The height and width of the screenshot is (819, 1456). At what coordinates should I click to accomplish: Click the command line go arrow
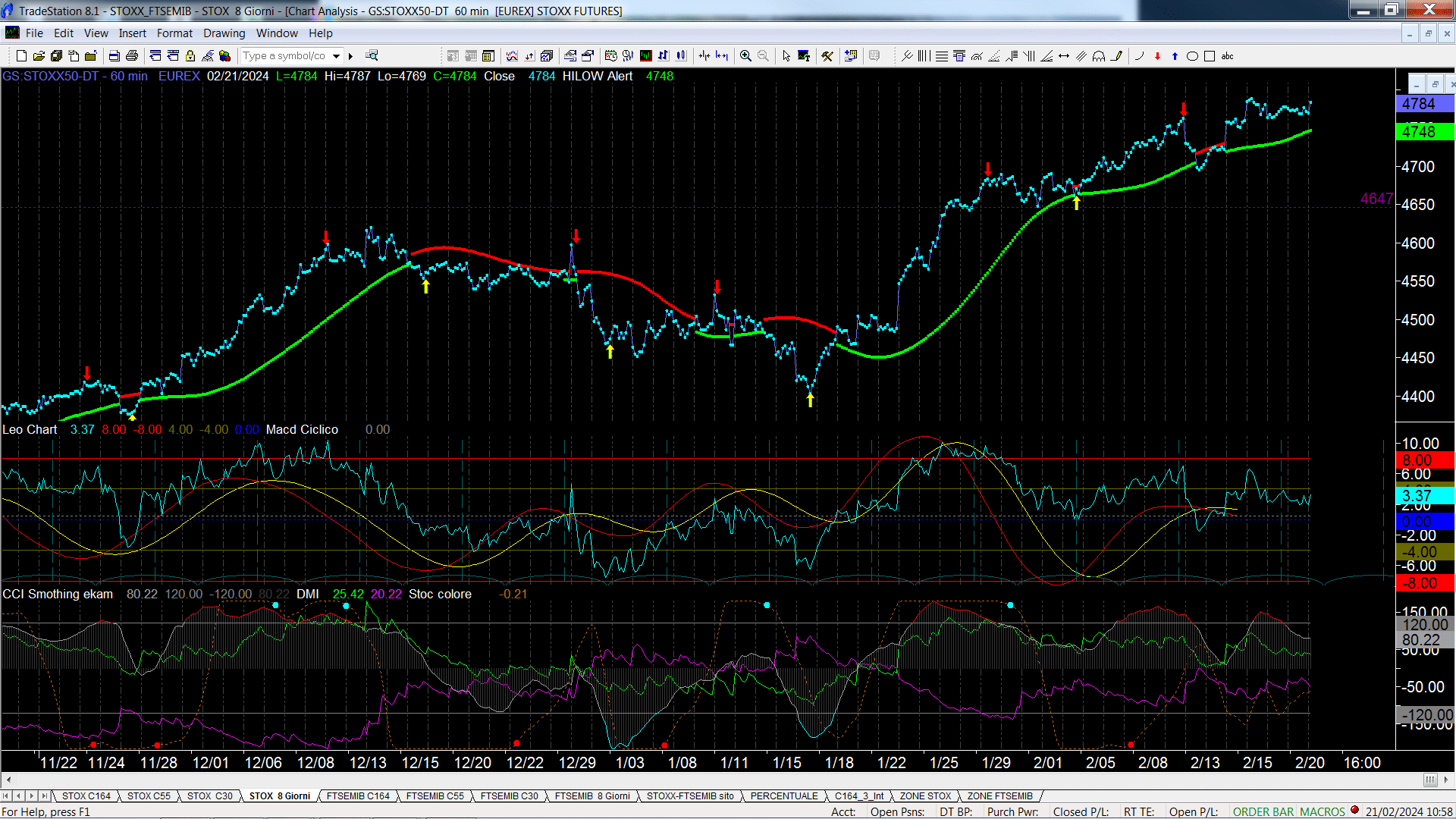pyautogui.click(x=350, y=56)
